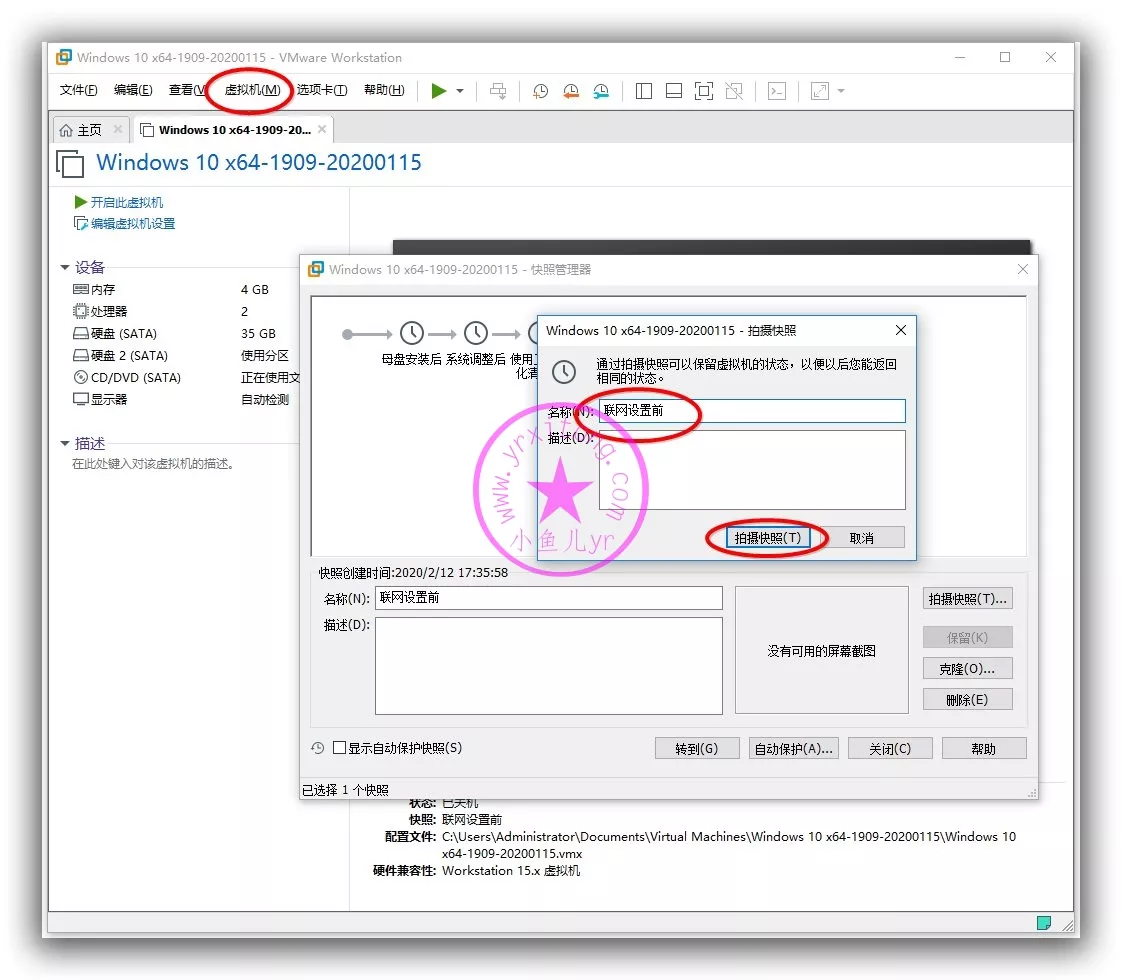
Task: Enter full screen mode via toolbar icon
Action: coord(704,91)
